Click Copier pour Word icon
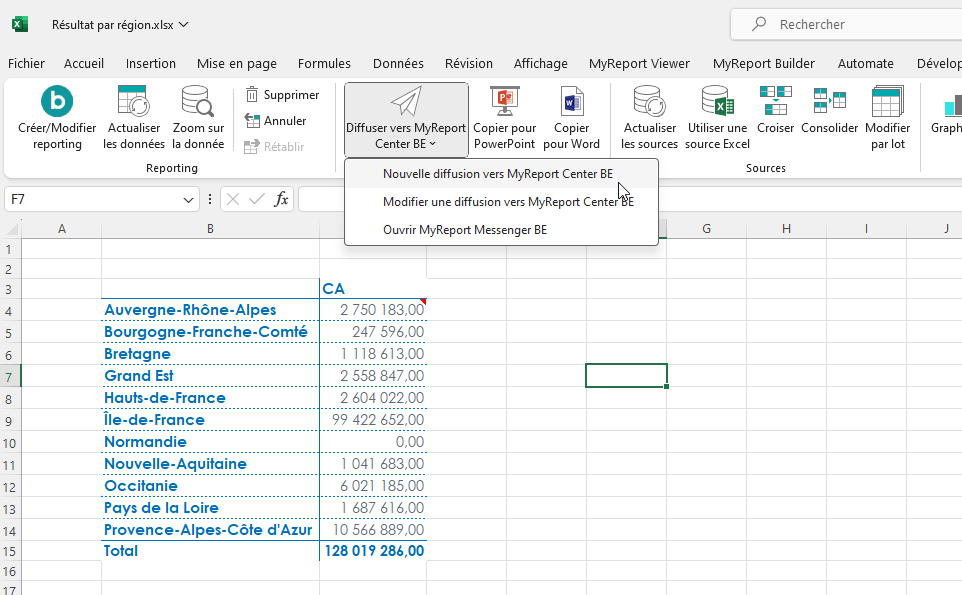This screenshot has width=962, height=595. tap(572, 103)
